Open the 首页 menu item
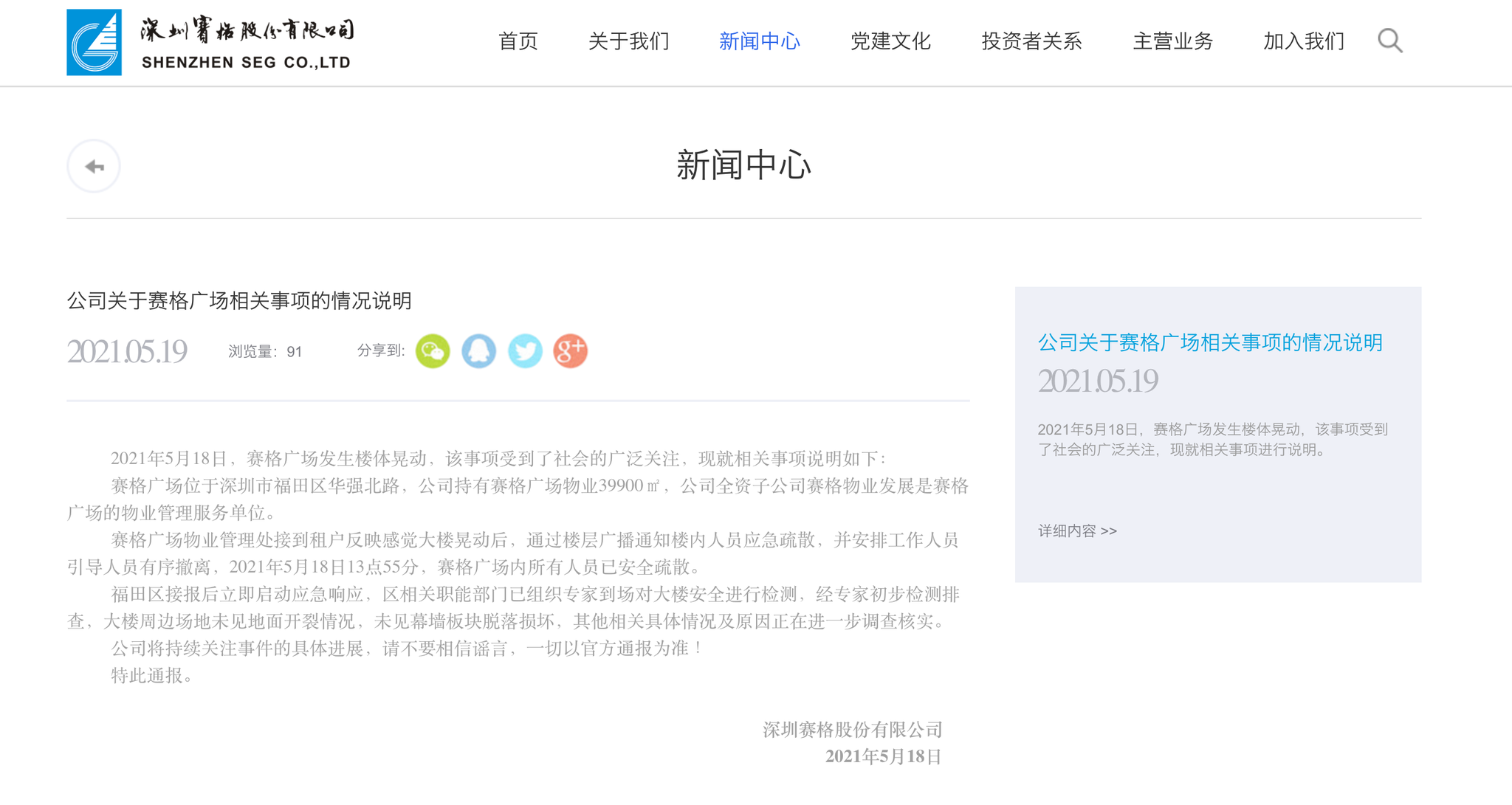Viewport: 1512px width, 805px height. tap(518, 41)
